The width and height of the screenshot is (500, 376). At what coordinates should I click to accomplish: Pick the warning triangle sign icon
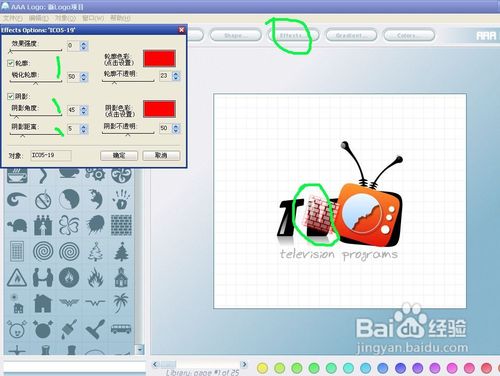(x=17, y=277)
